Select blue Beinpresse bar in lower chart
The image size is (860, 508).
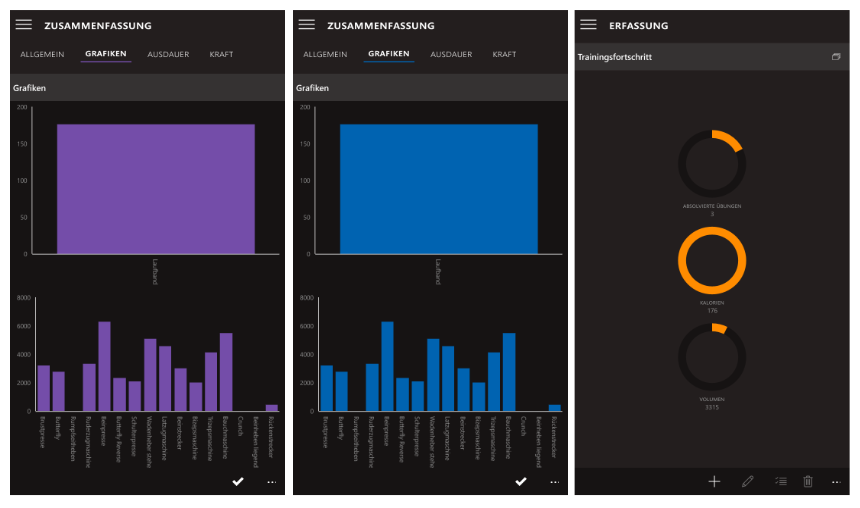click(x=387, y=366)
